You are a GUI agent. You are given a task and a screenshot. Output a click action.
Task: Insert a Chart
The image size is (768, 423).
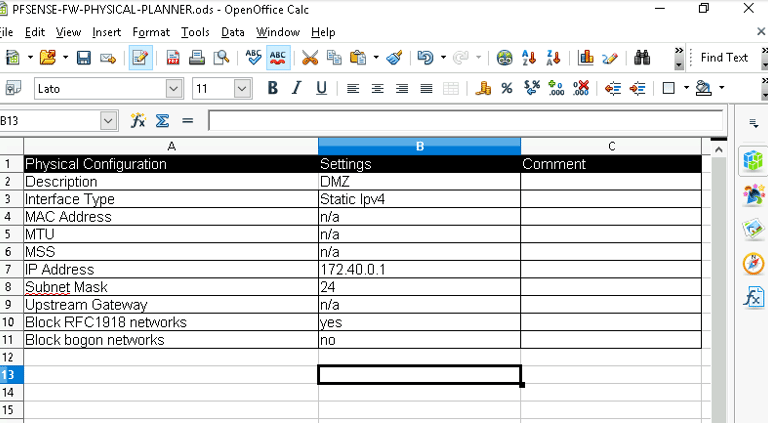pos(586,58)
